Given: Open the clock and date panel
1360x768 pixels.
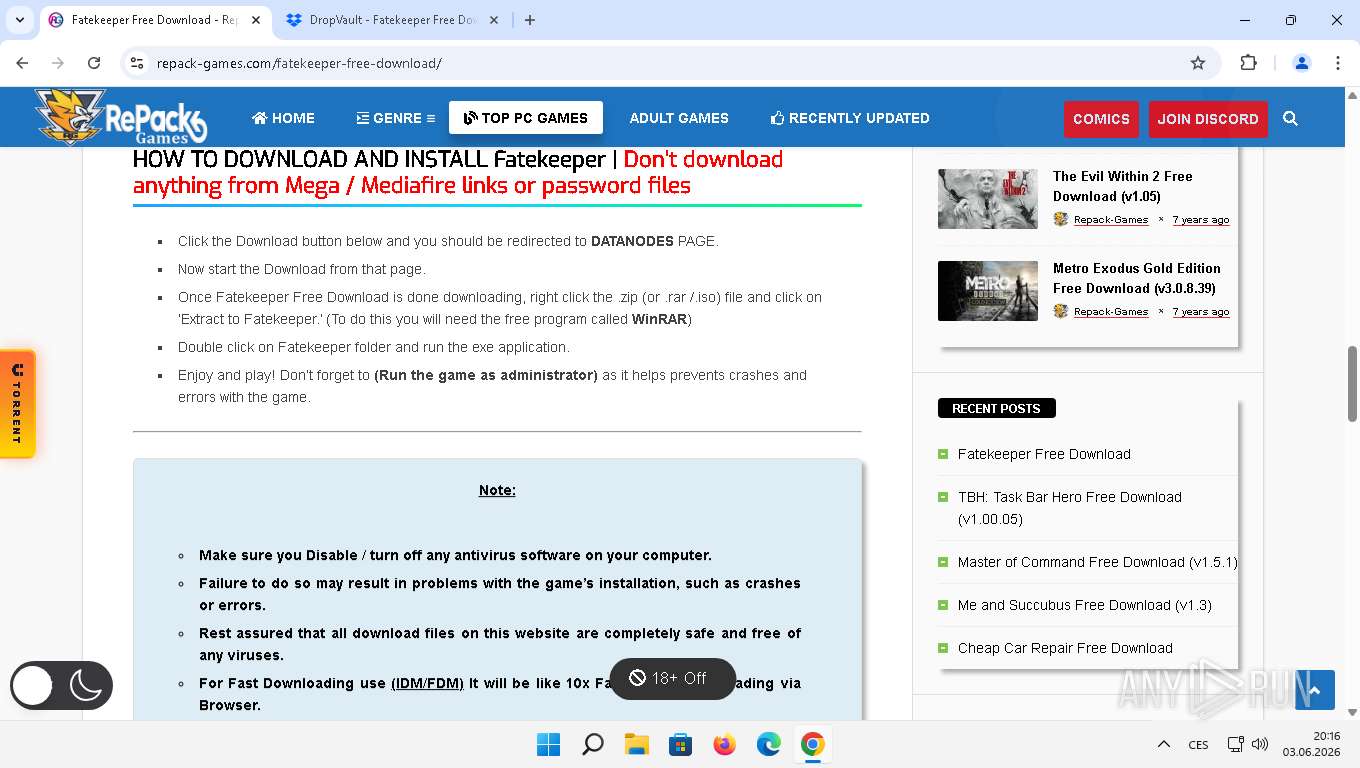Looking at the screenshot, I should click(x=1312, y=744).
